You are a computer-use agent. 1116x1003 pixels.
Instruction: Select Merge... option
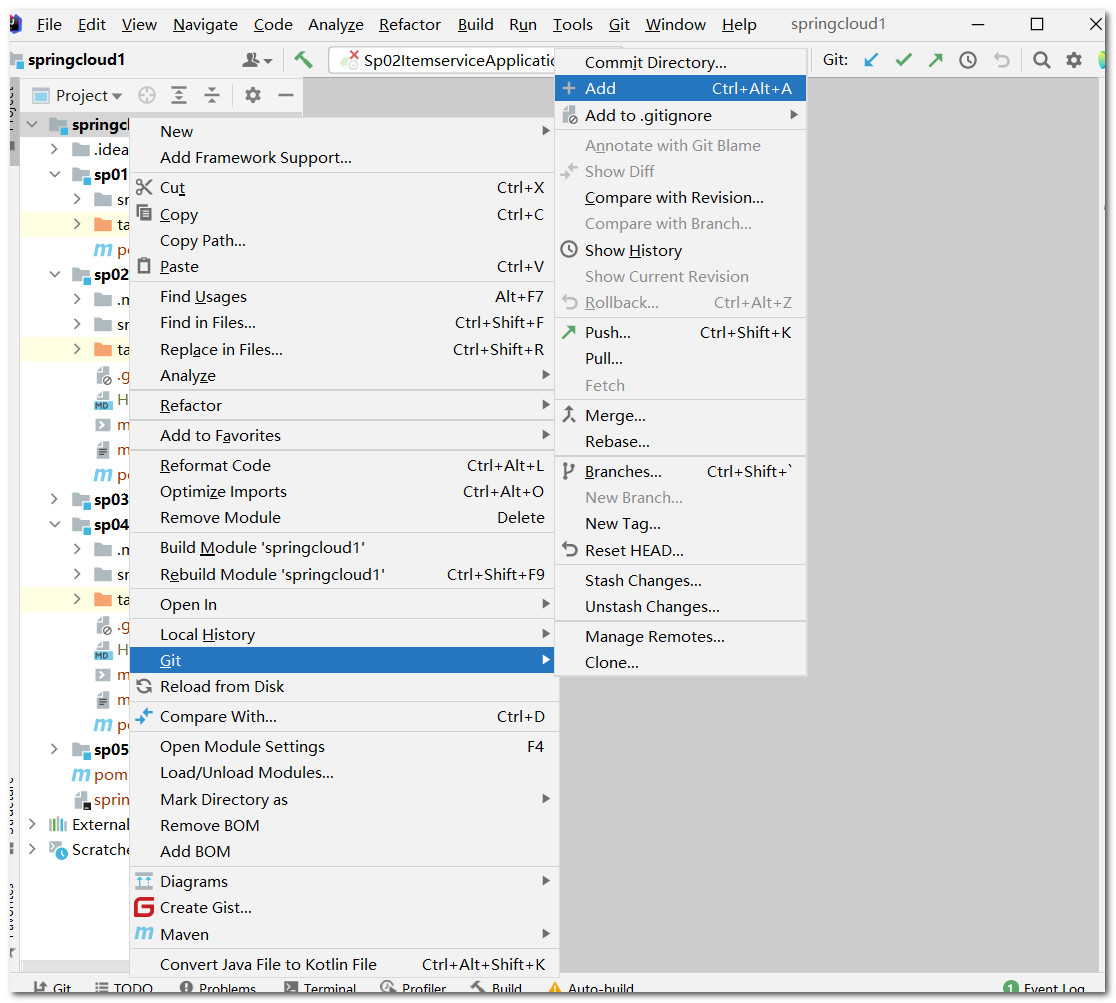pyautogui.click(x=680, y=415)
